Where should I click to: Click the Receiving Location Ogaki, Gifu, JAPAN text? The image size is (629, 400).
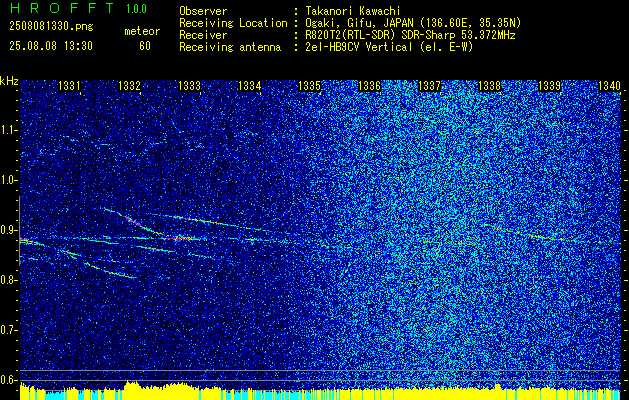[x=413, y=23]
